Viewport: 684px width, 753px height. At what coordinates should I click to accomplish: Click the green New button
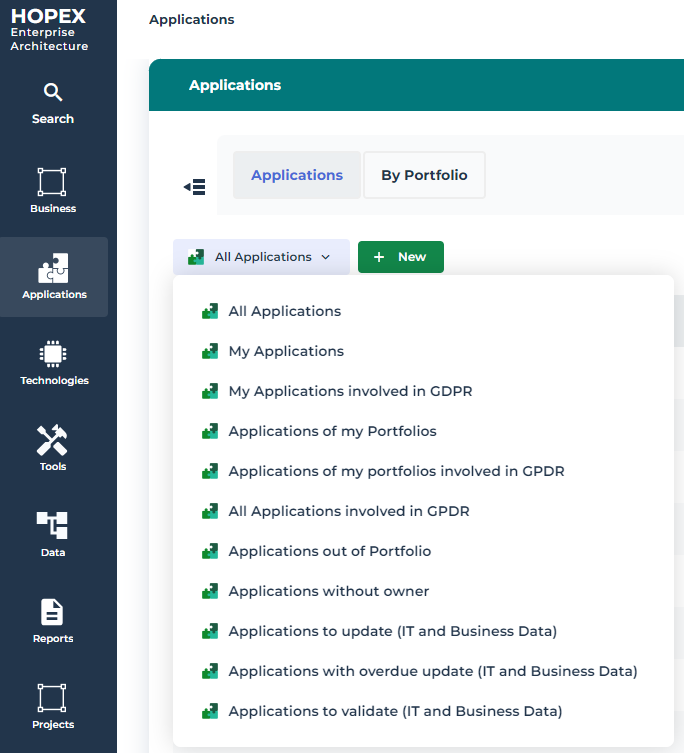400,257
